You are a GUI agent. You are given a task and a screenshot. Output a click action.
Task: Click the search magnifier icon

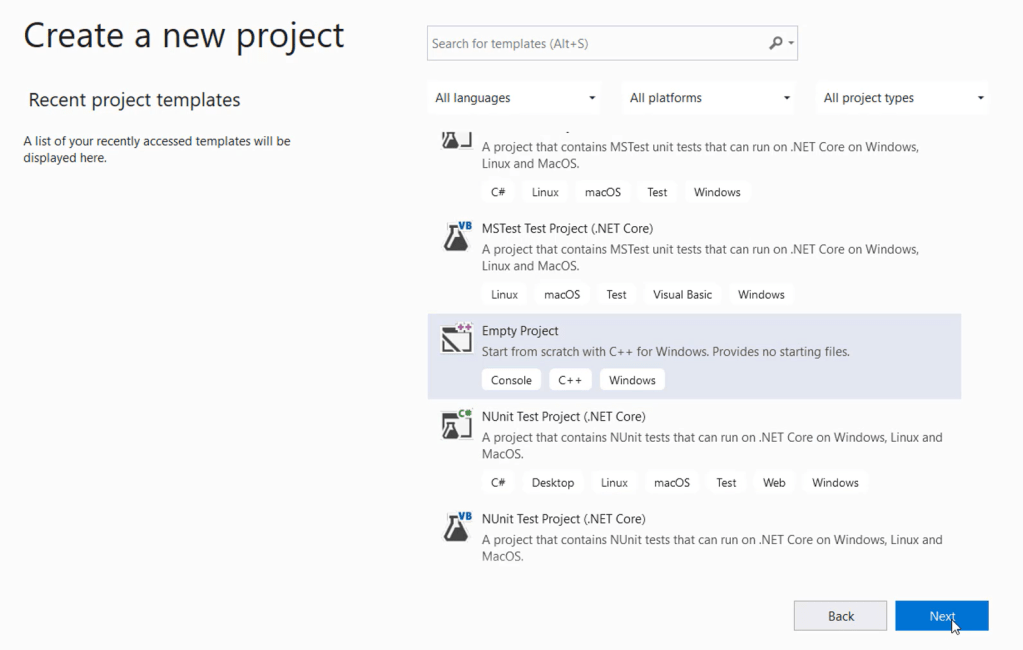775,43
